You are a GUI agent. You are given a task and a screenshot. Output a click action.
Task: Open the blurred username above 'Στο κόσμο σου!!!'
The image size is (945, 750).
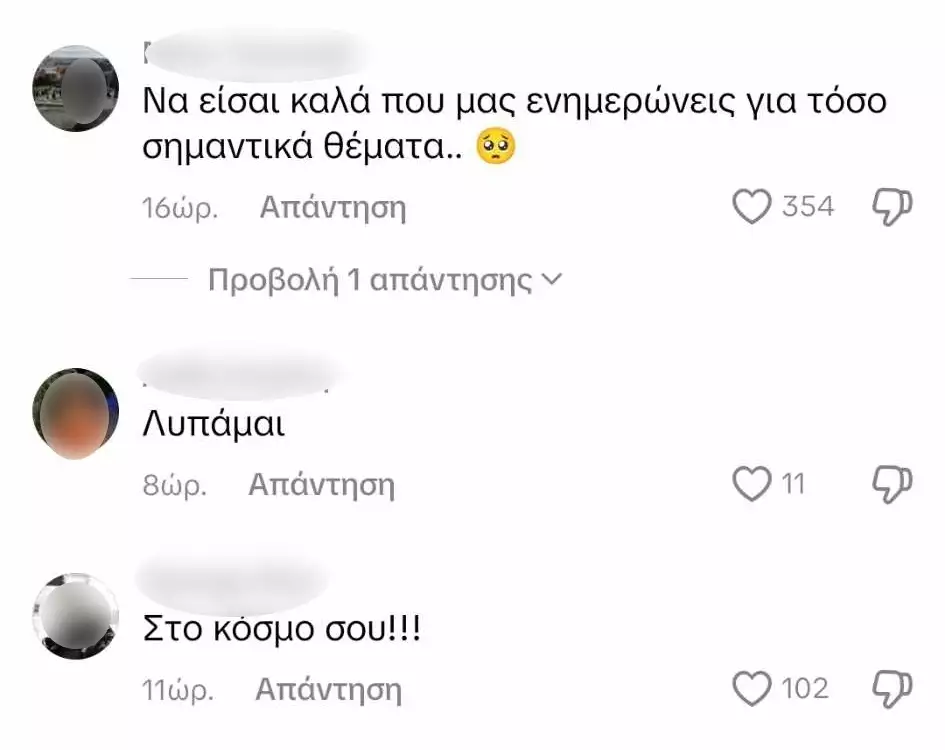point(232,580)
